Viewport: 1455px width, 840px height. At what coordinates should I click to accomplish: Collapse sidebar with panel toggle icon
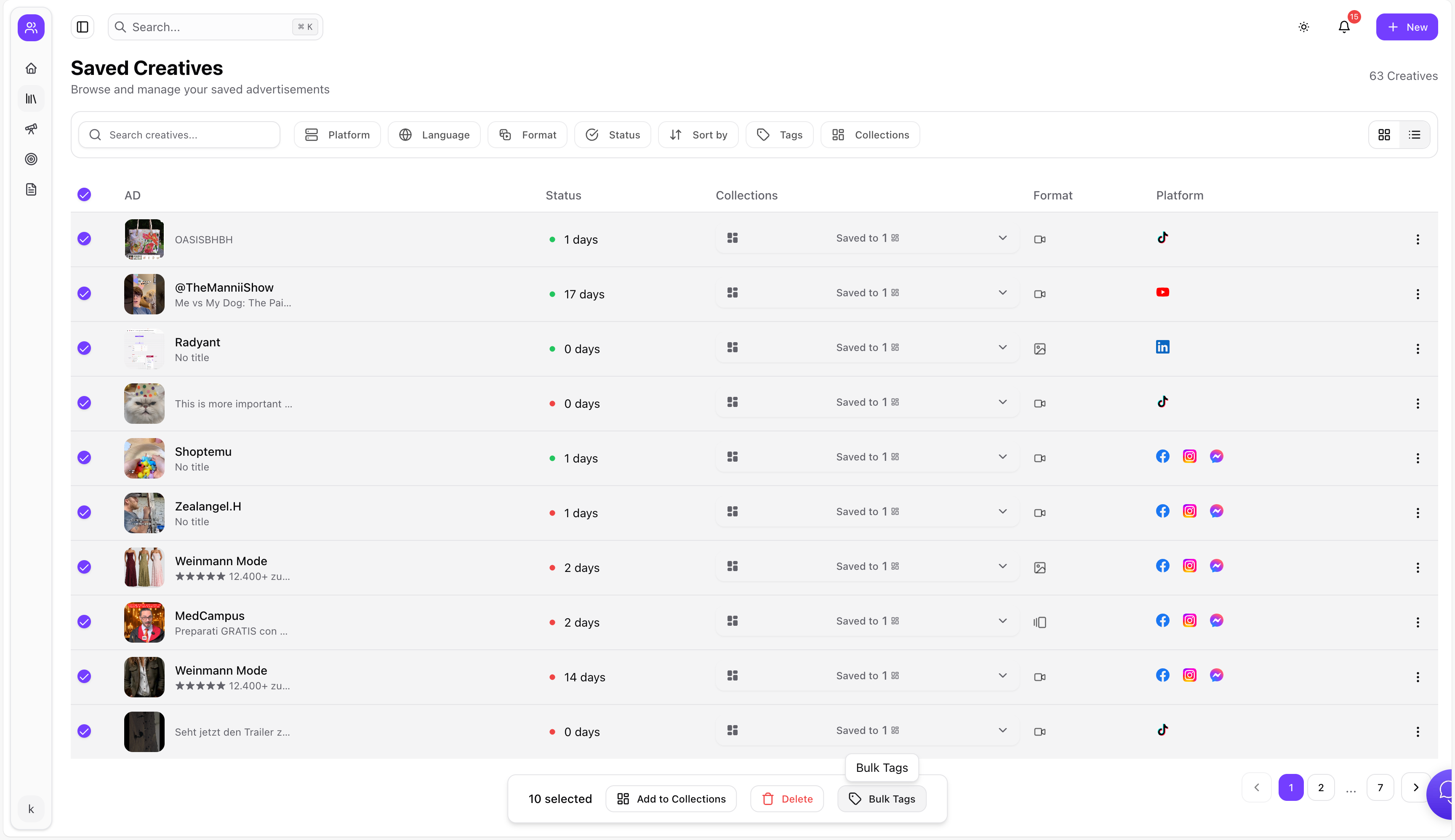83,27
